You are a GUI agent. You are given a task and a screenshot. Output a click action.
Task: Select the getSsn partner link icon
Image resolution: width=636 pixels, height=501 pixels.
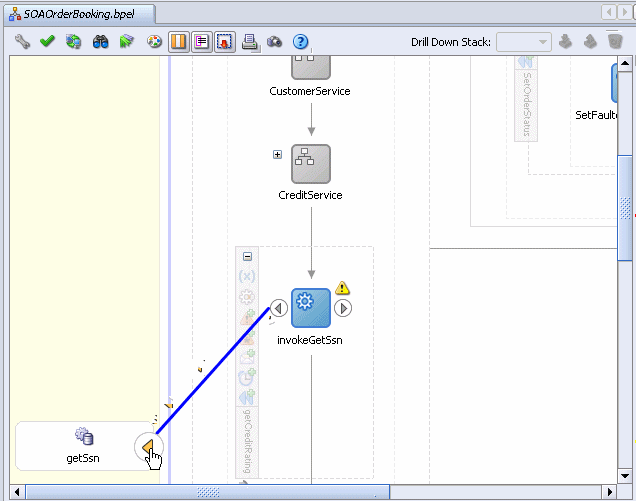tap(84, 436)
